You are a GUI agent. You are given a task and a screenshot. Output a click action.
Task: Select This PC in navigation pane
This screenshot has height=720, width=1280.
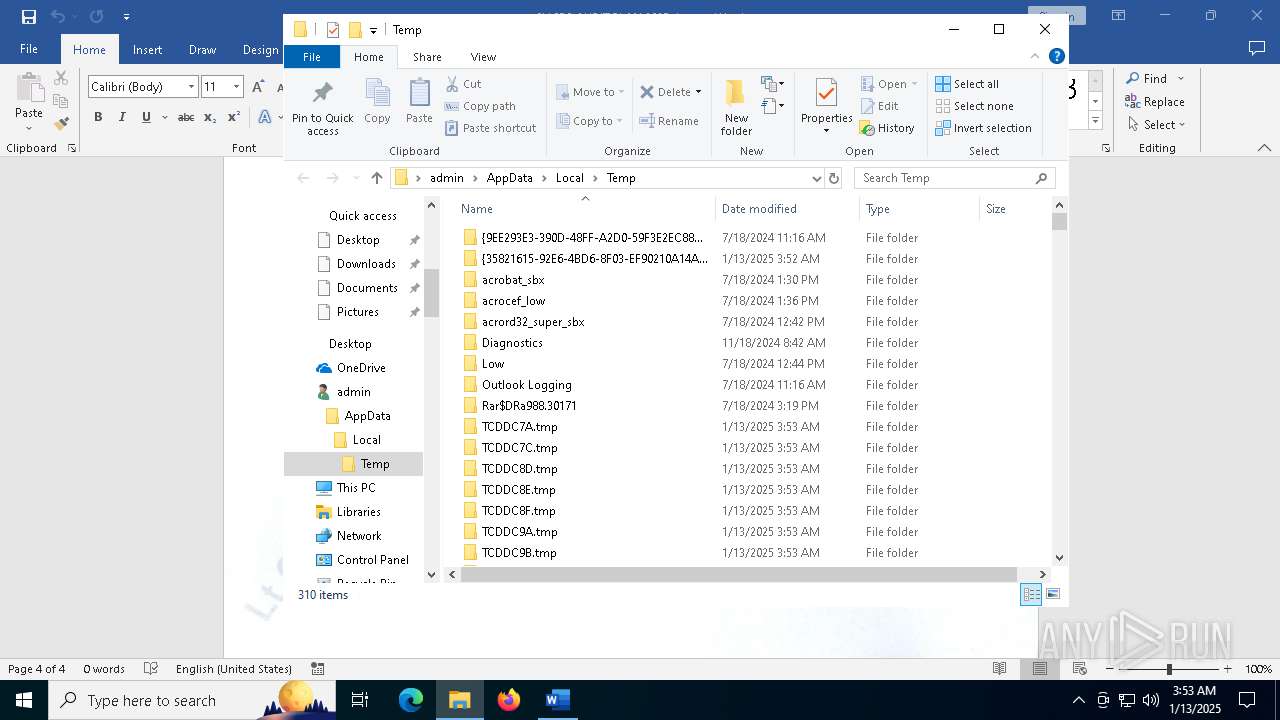point(355,488)
